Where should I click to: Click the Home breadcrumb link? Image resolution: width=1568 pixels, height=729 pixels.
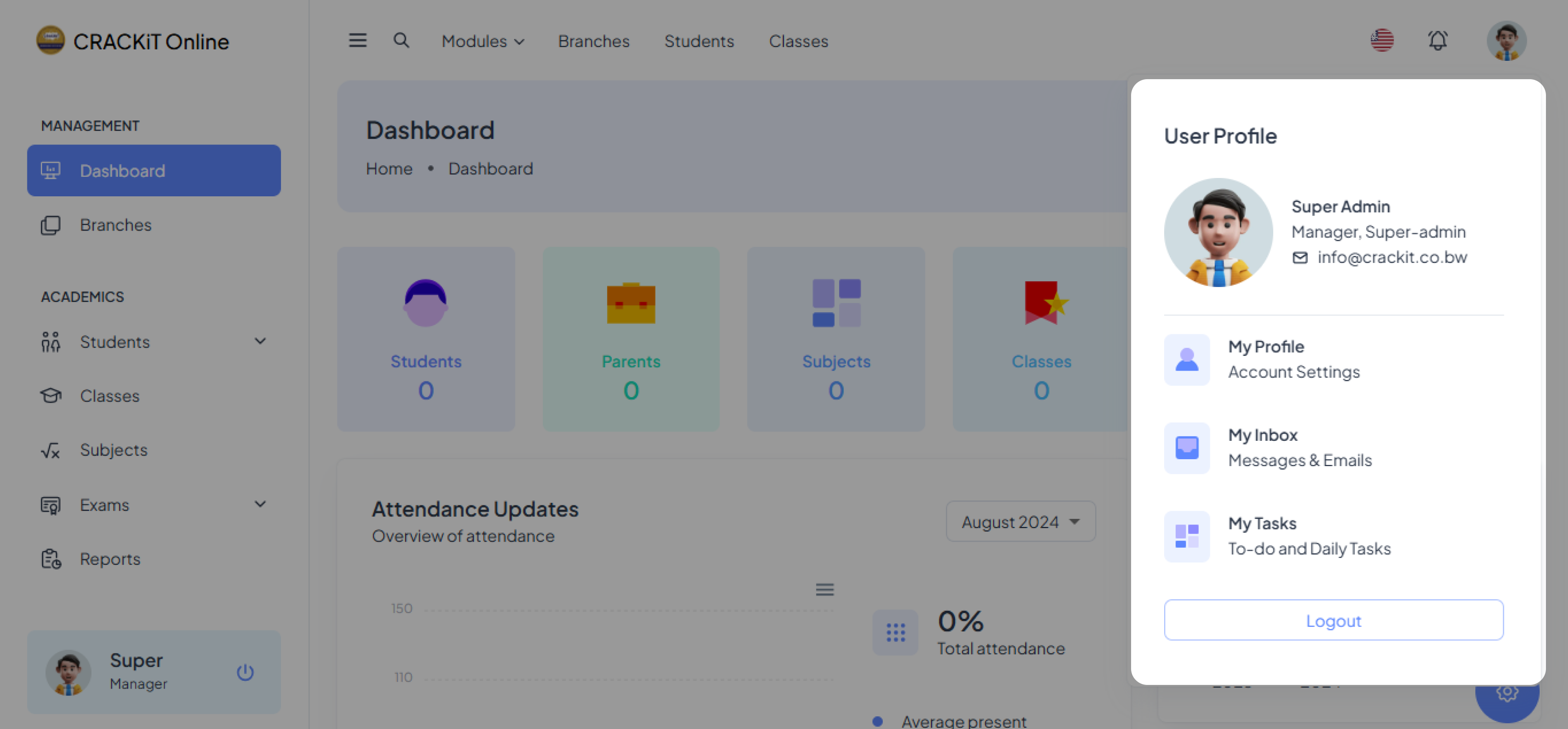point(389,169)
